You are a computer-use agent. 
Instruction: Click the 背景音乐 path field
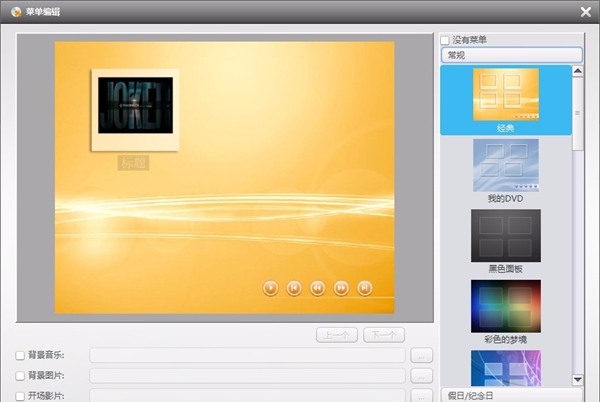click(x=247, y=355)
